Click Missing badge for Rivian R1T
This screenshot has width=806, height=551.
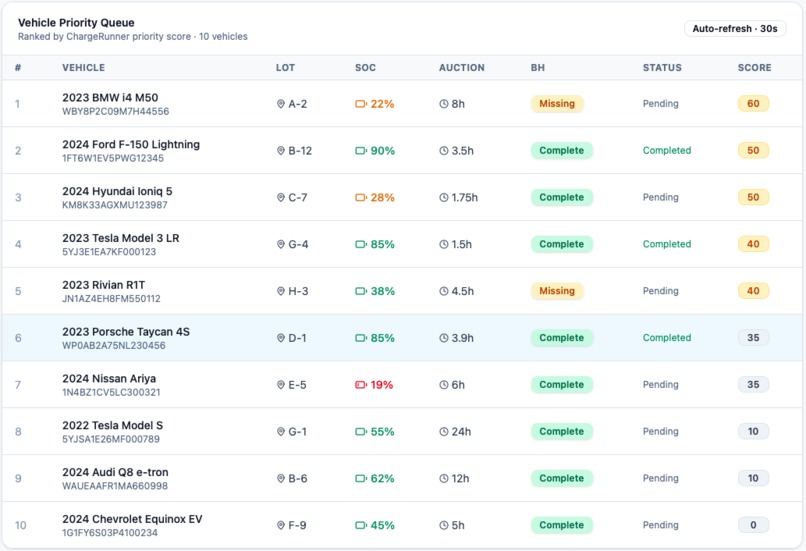[557, 291]
